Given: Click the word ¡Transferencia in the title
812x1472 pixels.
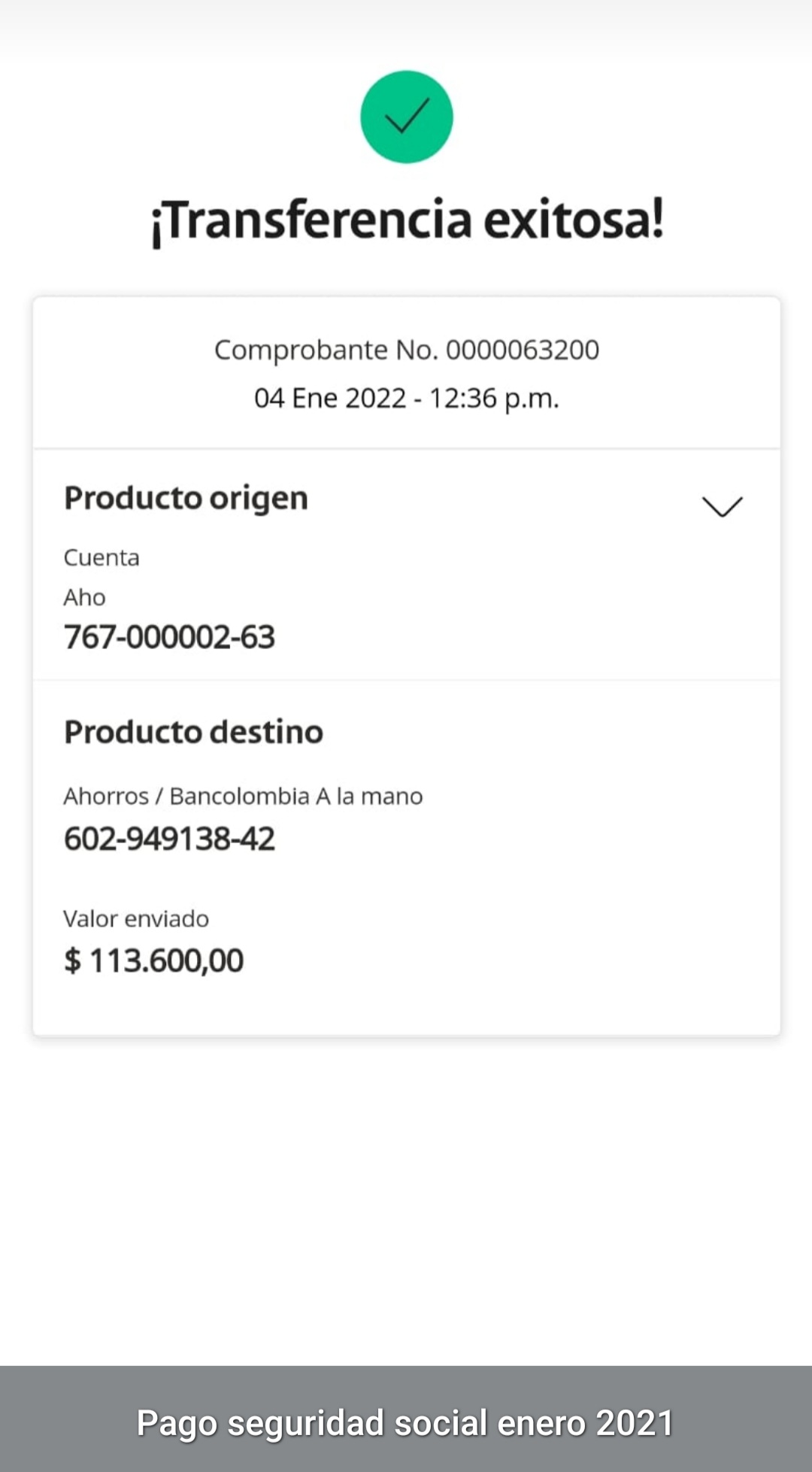Looking at the screenshot, I should 312,220.
